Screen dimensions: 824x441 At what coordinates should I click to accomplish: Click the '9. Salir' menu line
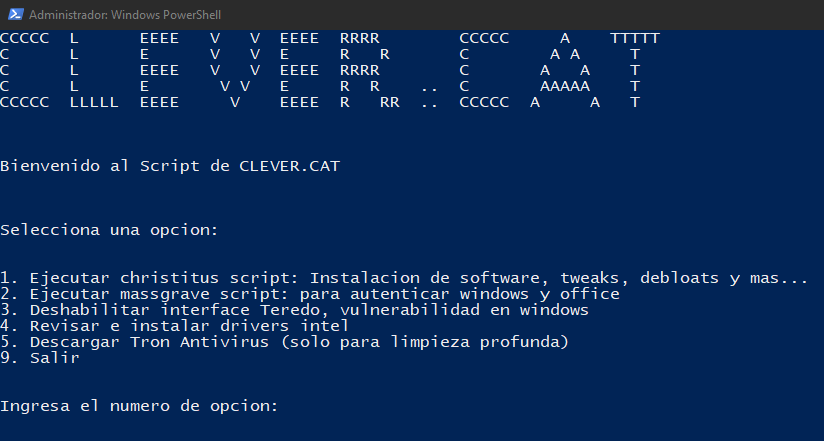(x=40, y=358)
